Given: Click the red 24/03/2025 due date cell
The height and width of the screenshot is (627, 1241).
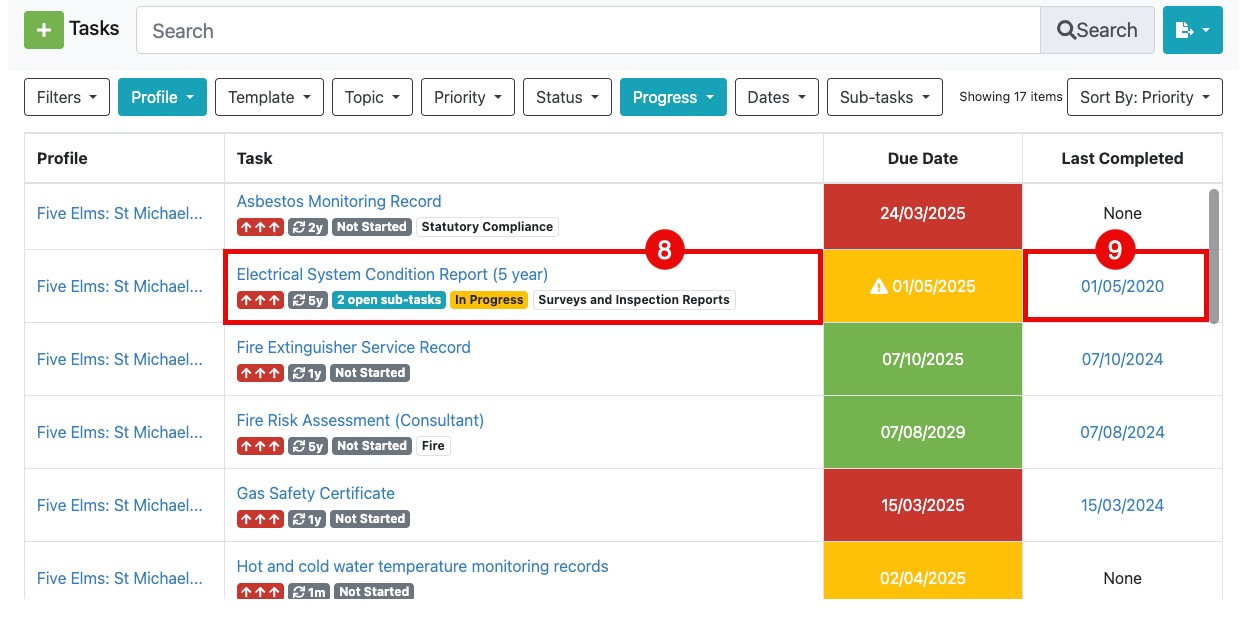Looking at the screenshot, I should point(922,214).
